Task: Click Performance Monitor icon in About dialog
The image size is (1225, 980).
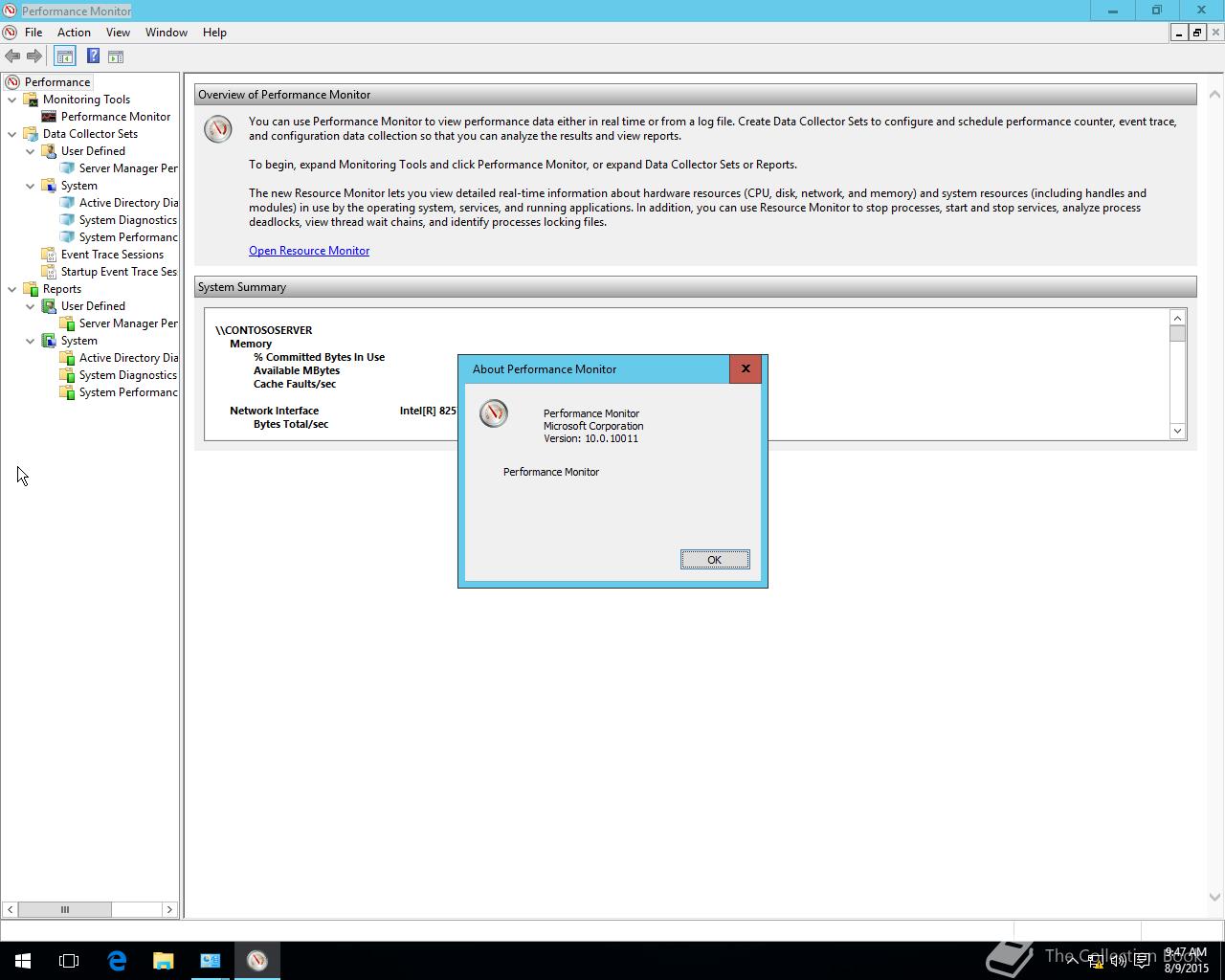Action: [494, 413]
